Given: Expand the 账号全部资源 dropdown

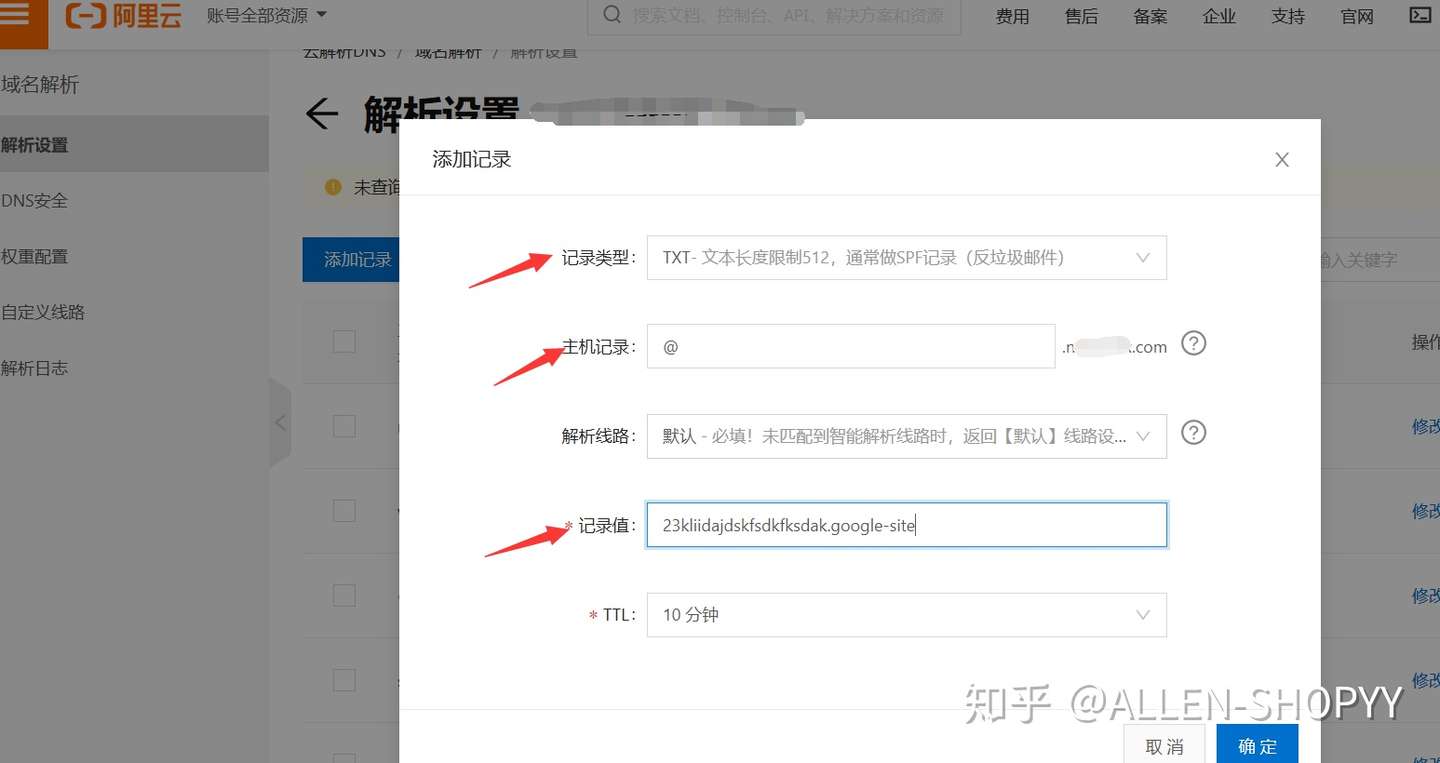Looking at the screenshot, I should pyautogui.click(x=267, y=15).
